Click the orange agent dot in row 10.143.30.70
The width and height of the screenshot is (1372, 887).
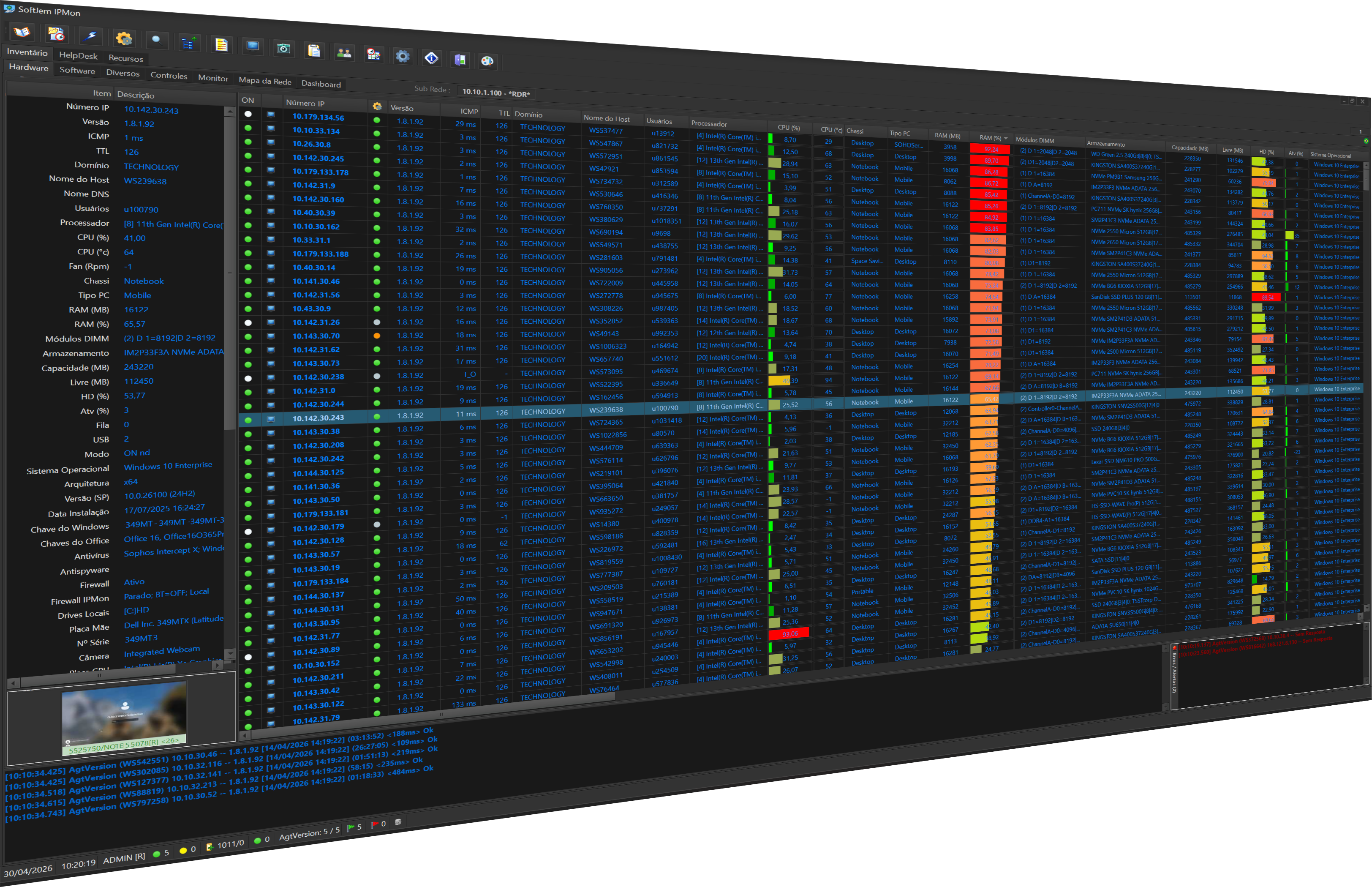click(376, 336)
